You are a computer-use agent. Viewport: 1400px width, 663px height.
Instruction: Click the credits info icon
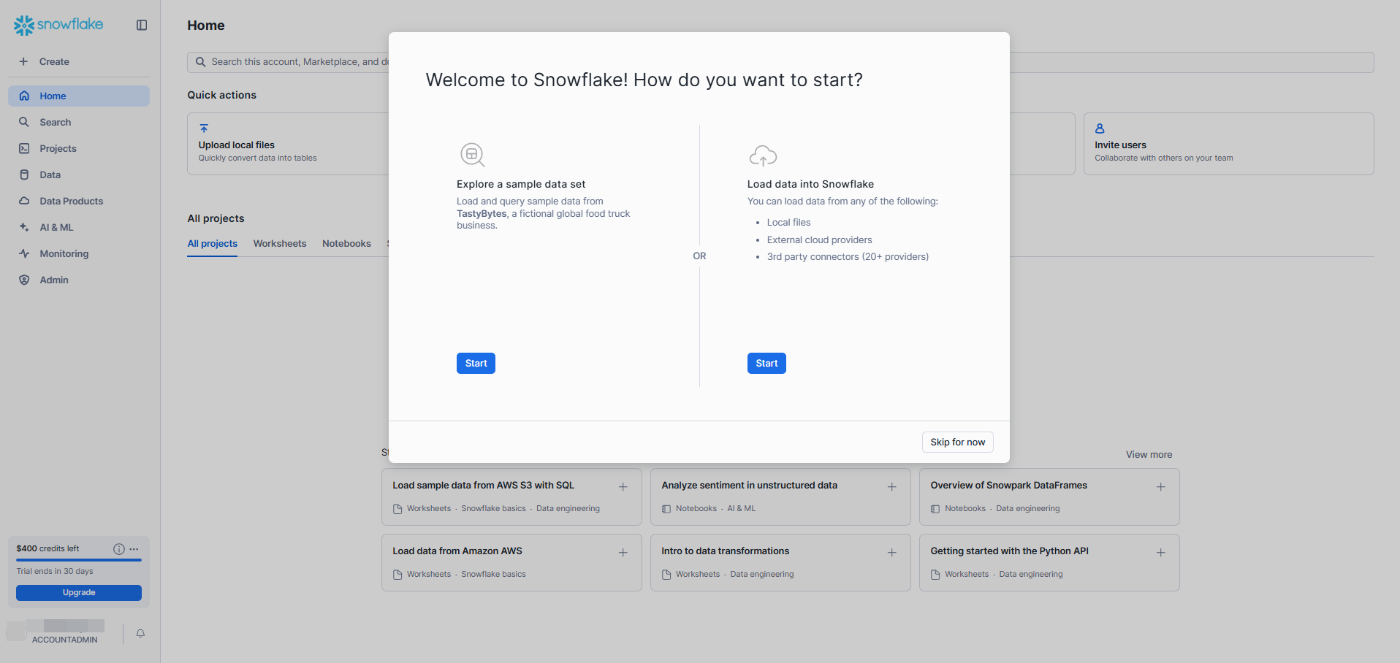point(119,549)
